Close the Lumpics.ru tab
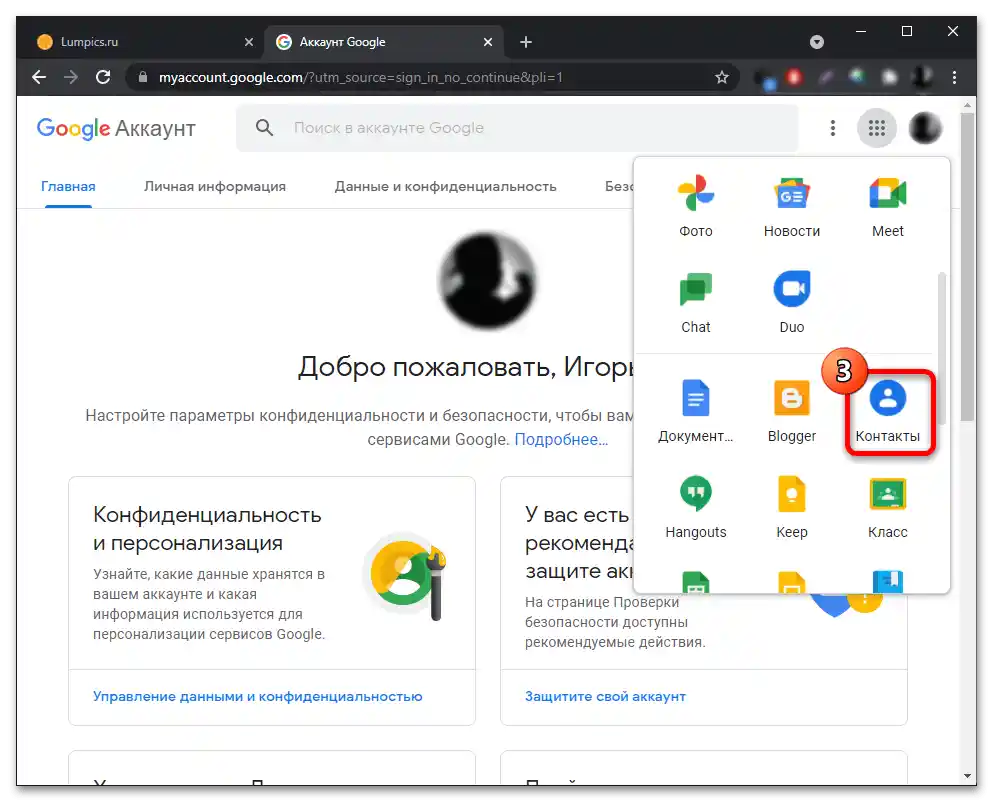 click(249, 42)
